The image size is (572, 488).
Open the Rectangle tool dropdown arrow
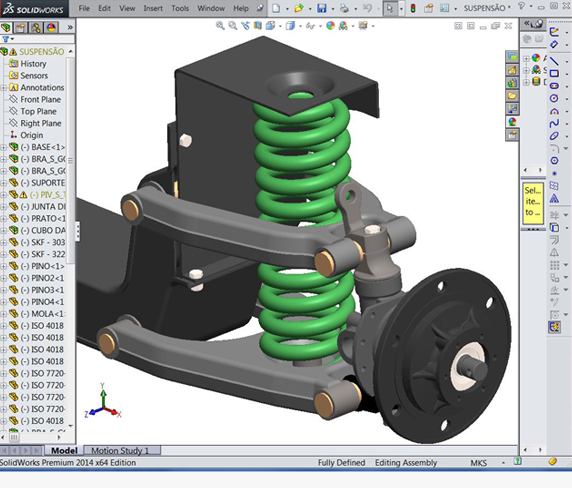coord(567,74)
